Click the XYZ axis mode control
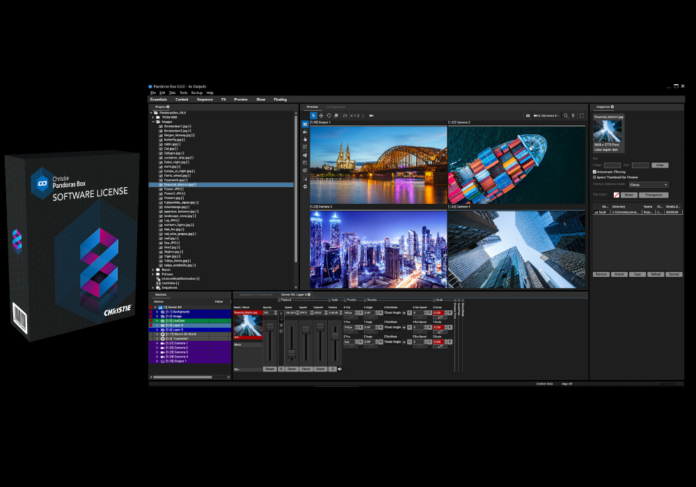Viewport: 696px width, 487px height. pyautogui.click(x=355, y=115)
